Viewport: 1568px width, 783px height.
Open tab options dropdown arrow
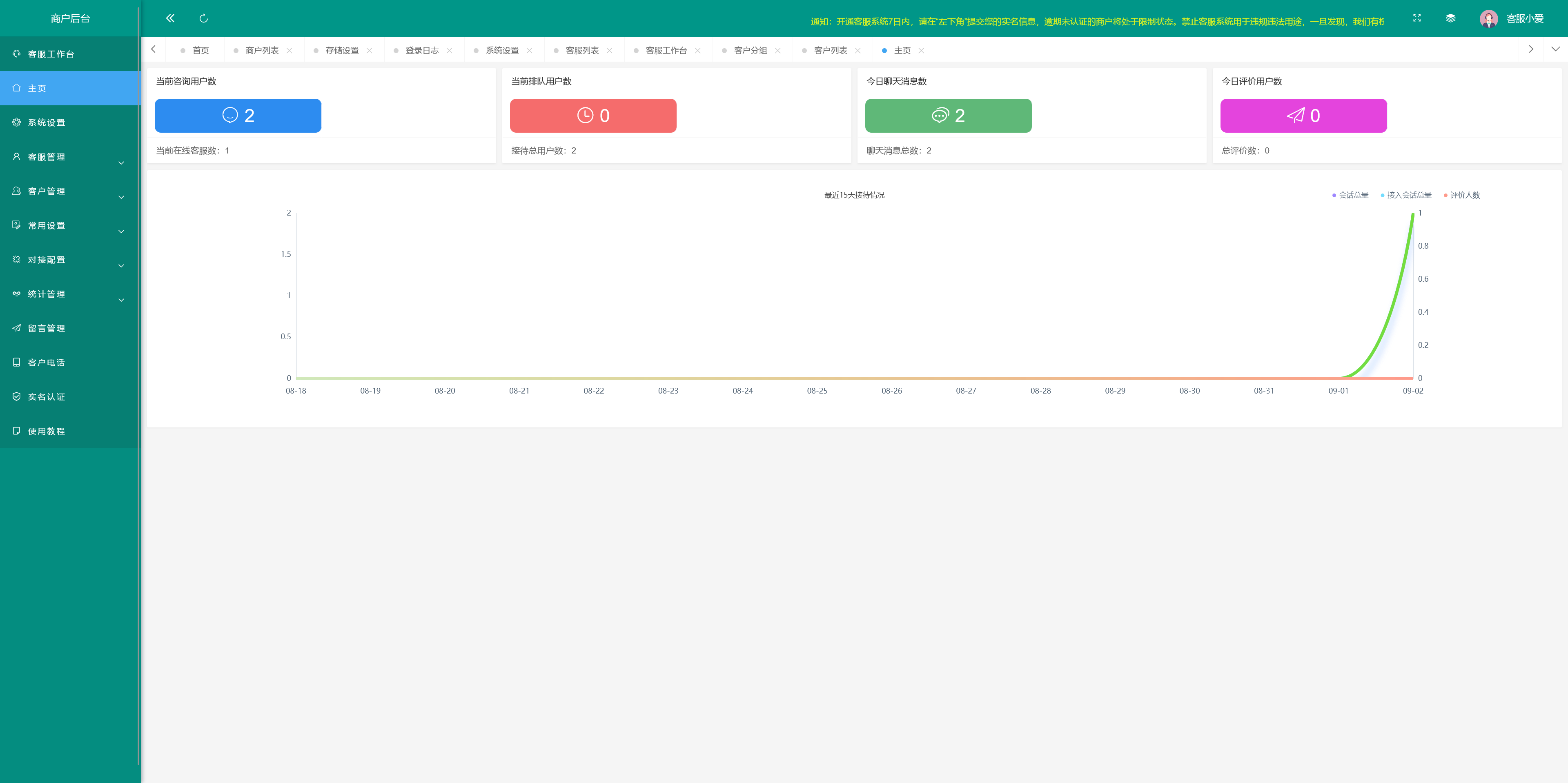[1555, 49]
